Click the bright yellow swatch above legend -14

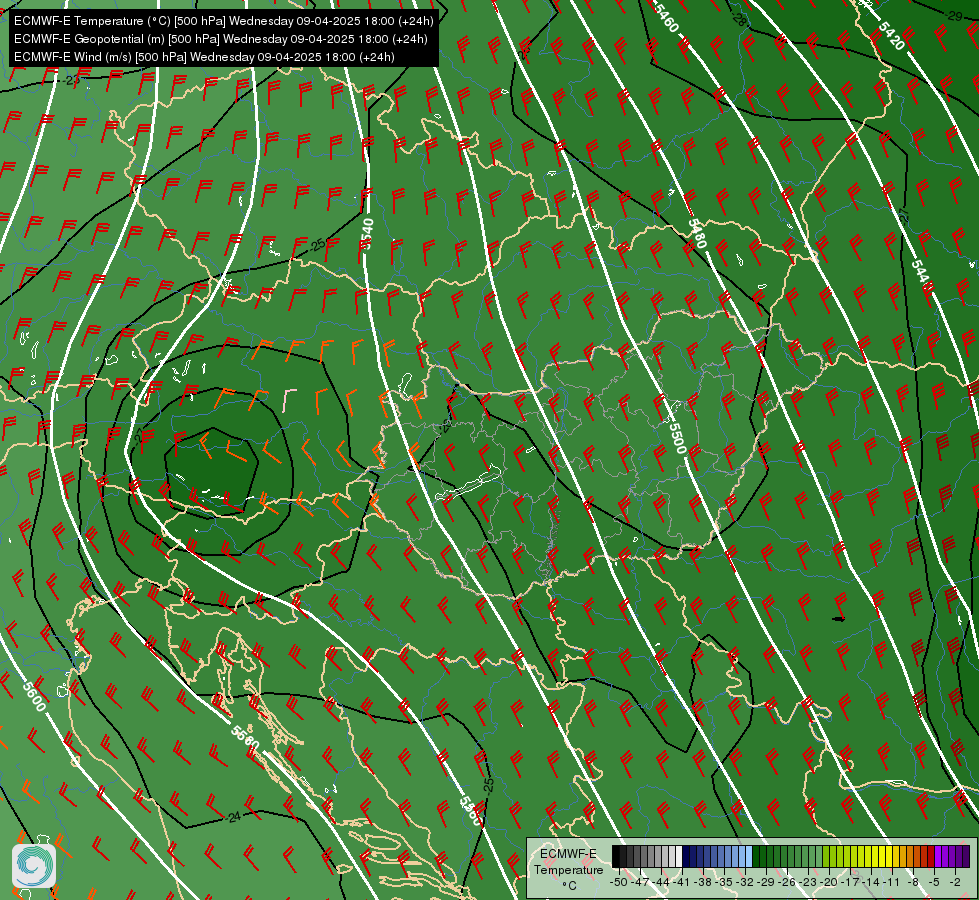(x=875, y=856)
